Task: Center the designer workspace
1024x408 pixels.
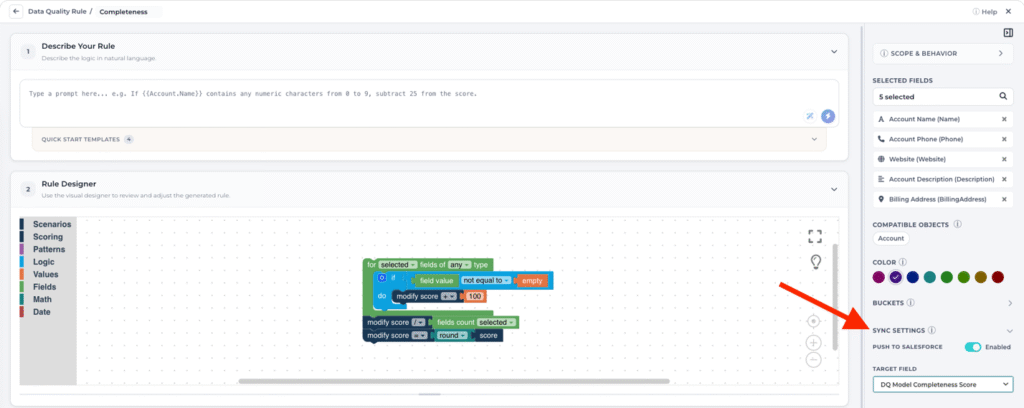Action: [x=813, y=321]
